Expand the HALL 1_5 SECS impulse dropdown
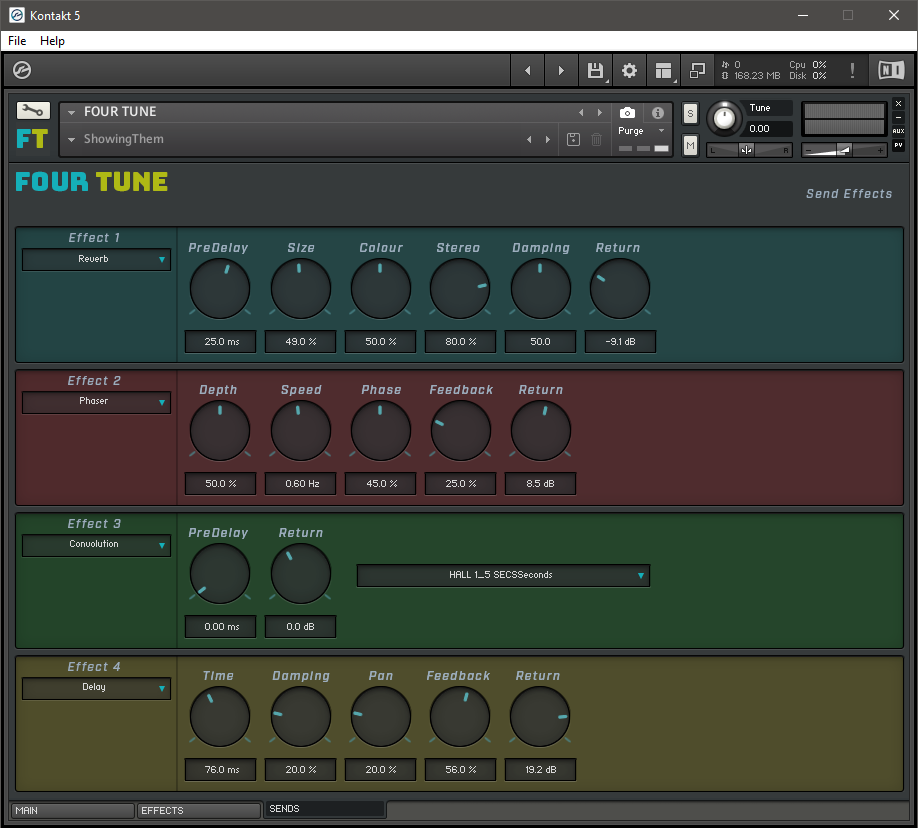 [503, 576]
